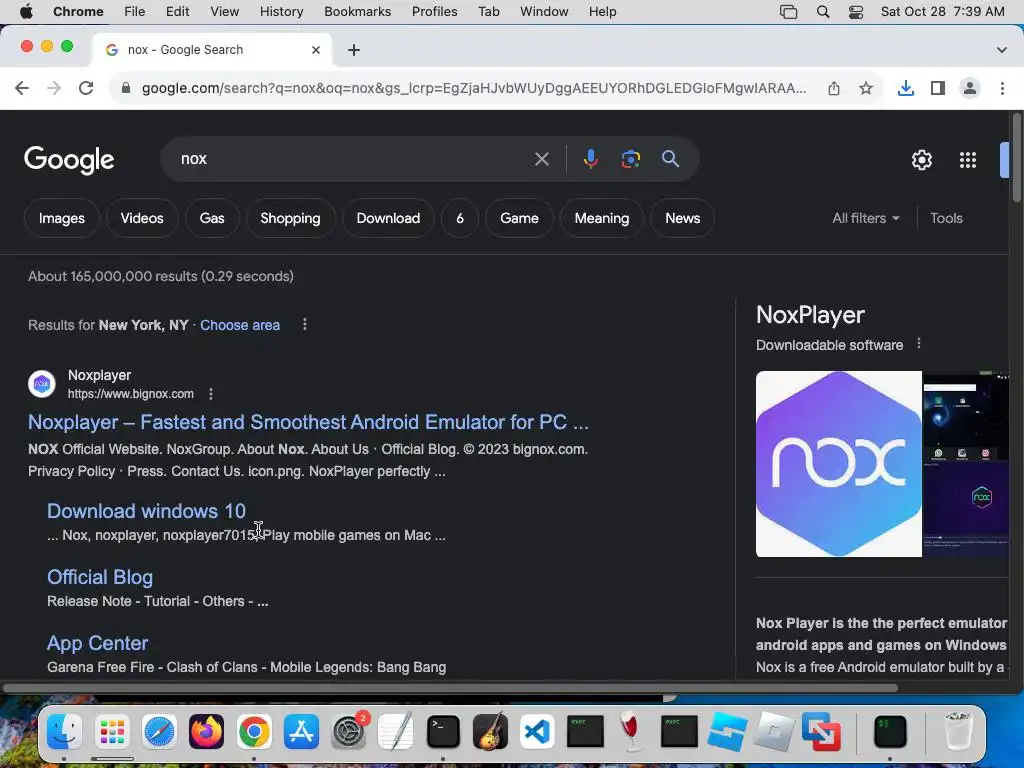Open the Chrome profile avatar
This screenshot has height=768, width=1024.
[x=970, y=88]
